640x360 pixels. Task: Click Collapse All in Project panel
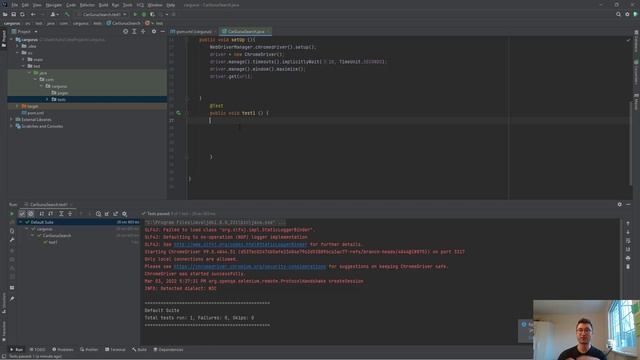(143, 31)
